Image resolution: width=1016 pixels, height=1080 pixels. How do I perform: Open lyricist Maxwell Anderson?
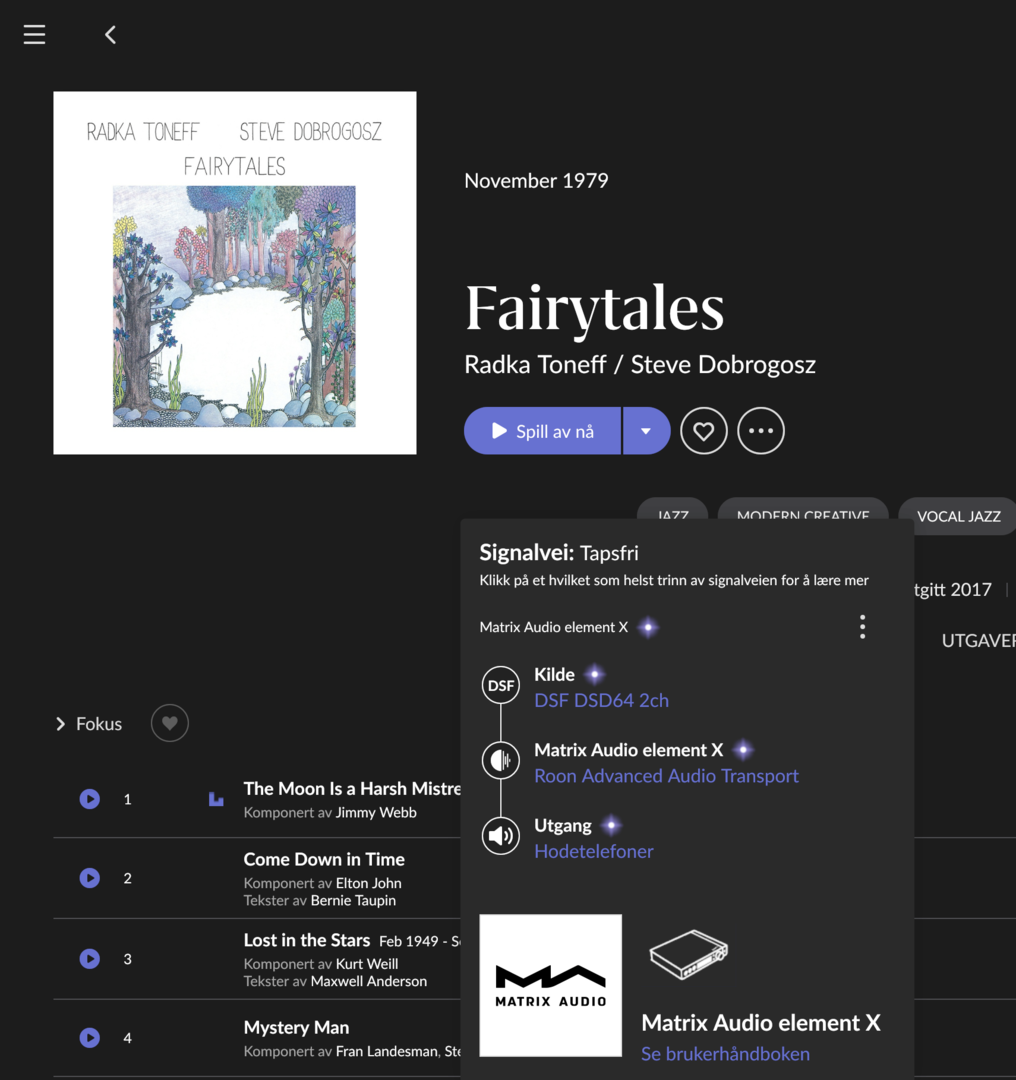[x=369, y=981]
